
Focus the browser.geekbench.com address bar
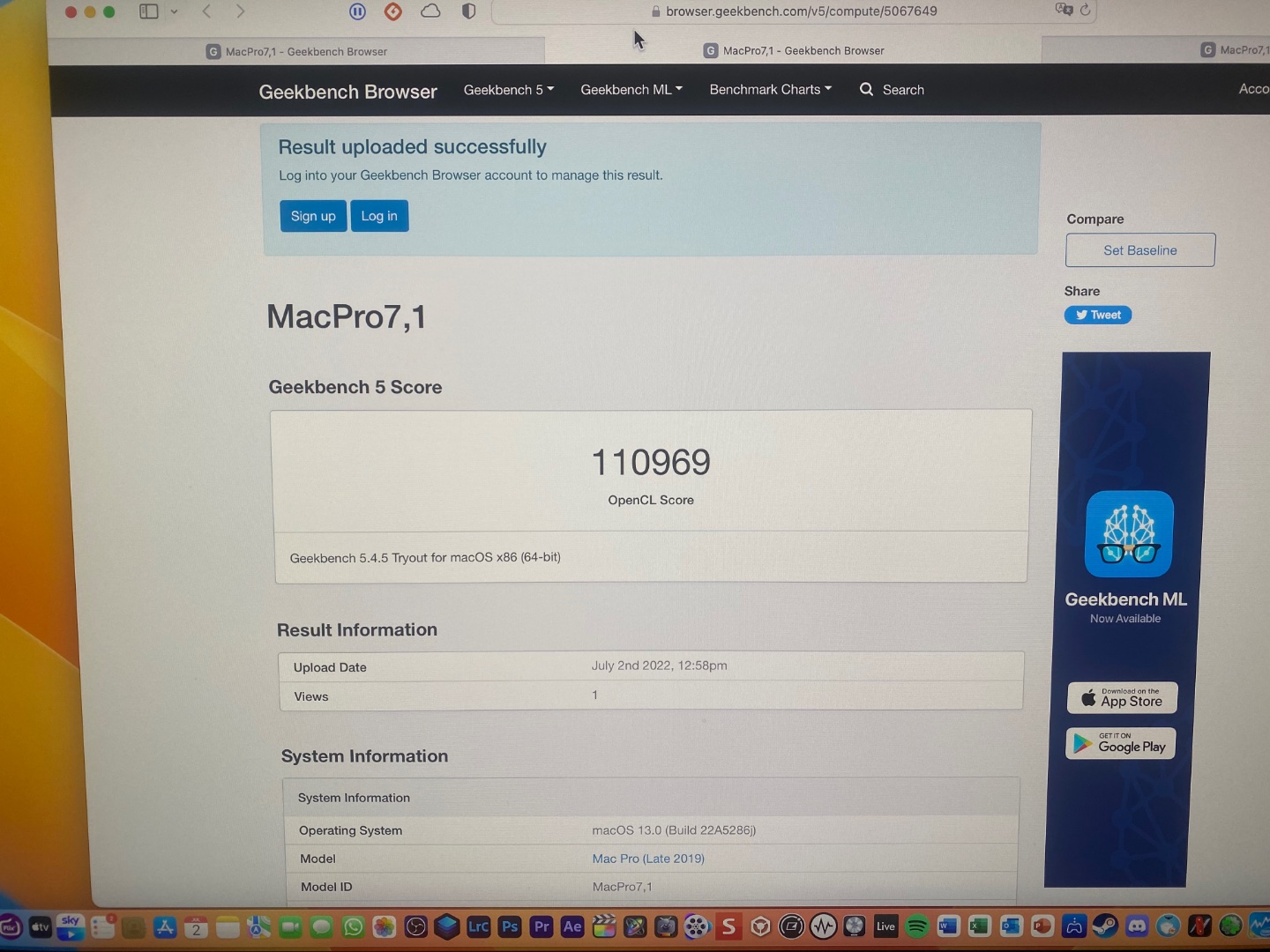(794, 11)
